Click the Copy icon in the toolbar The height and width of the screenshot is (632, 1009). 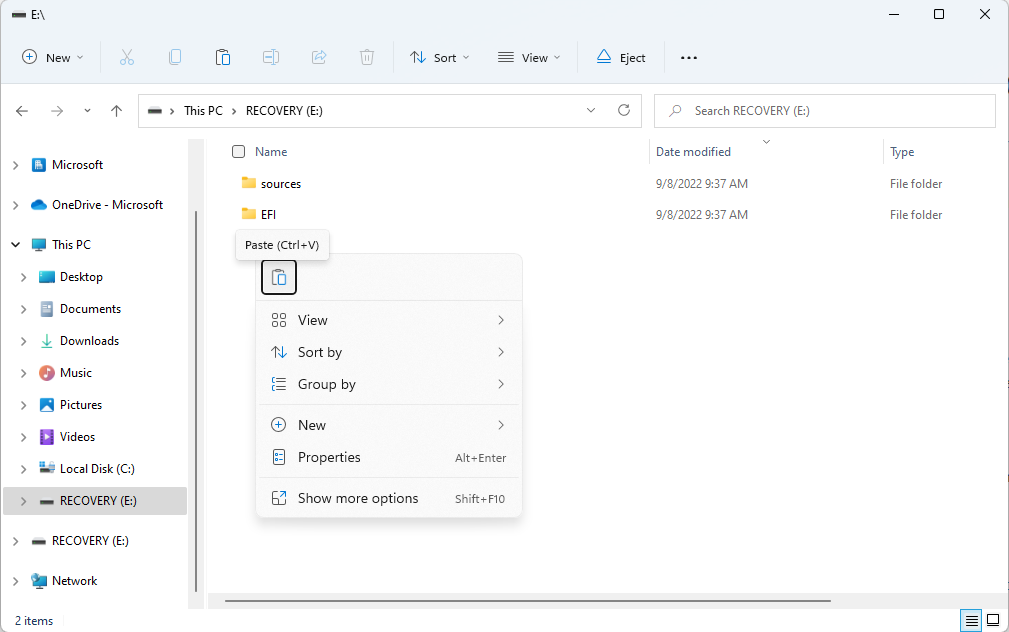pos(174,57)
